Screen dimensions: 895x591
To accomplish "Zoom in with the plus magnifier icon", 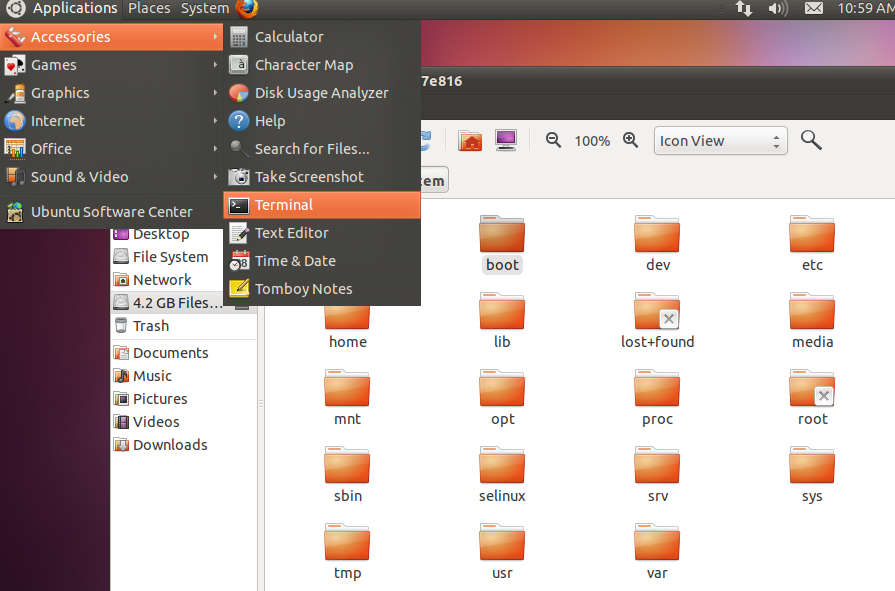I will click(x=630, y=140).
